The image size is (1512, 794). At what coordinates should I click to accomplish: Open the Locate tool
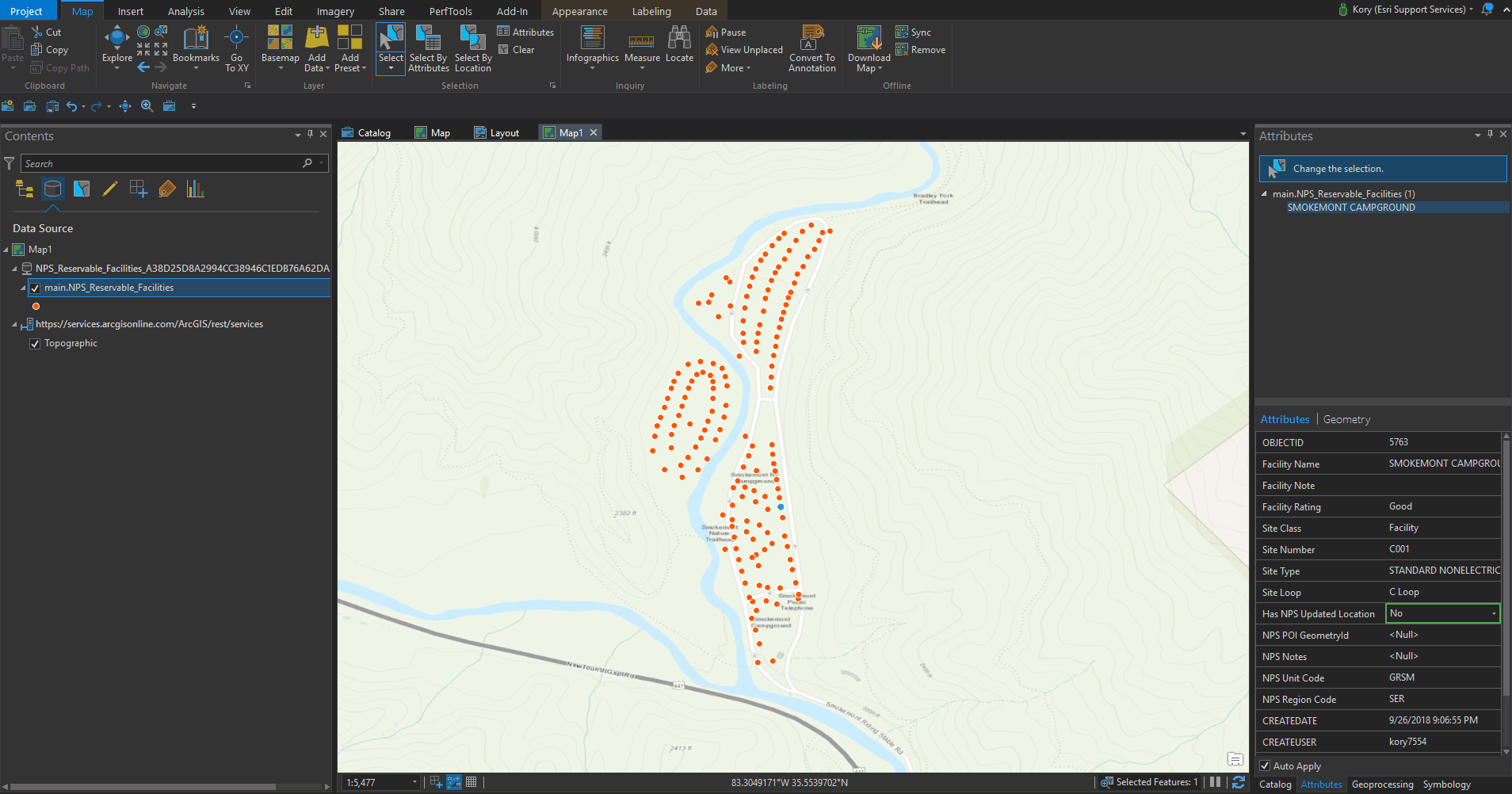pyautogui.click(x=679, y=44)
